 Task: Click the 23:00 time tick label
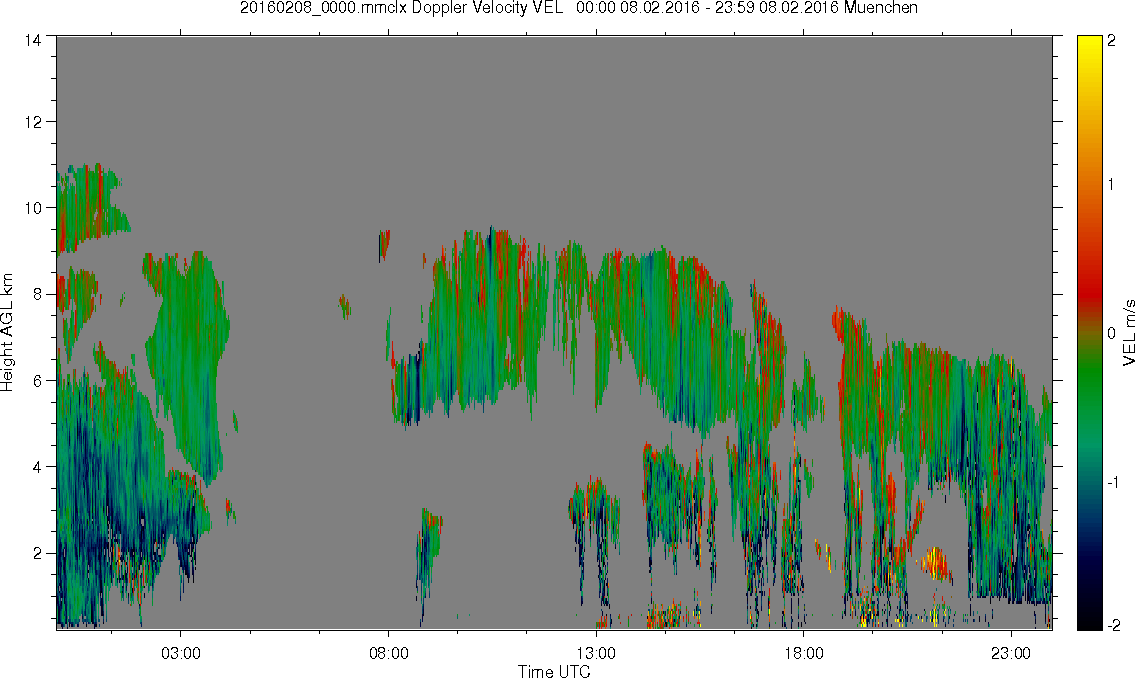tap(1011, 653)
